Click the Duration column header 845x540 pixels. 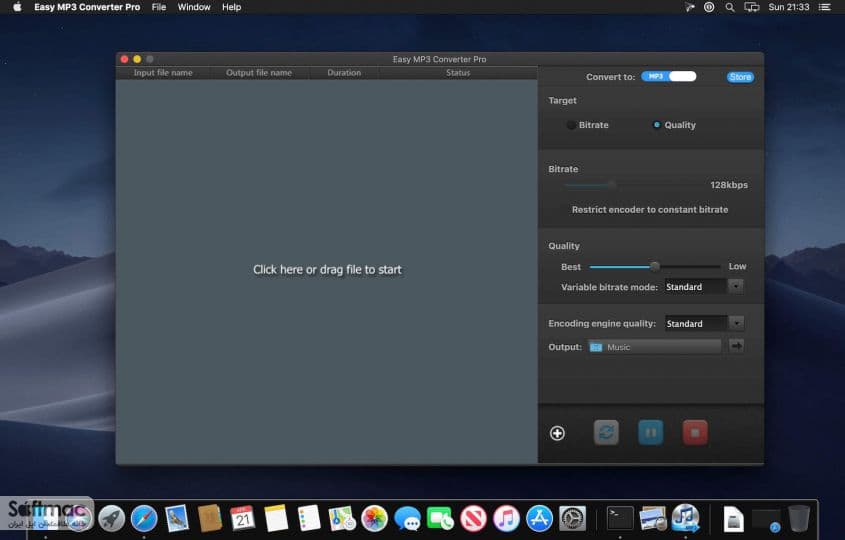pos(344,73)
